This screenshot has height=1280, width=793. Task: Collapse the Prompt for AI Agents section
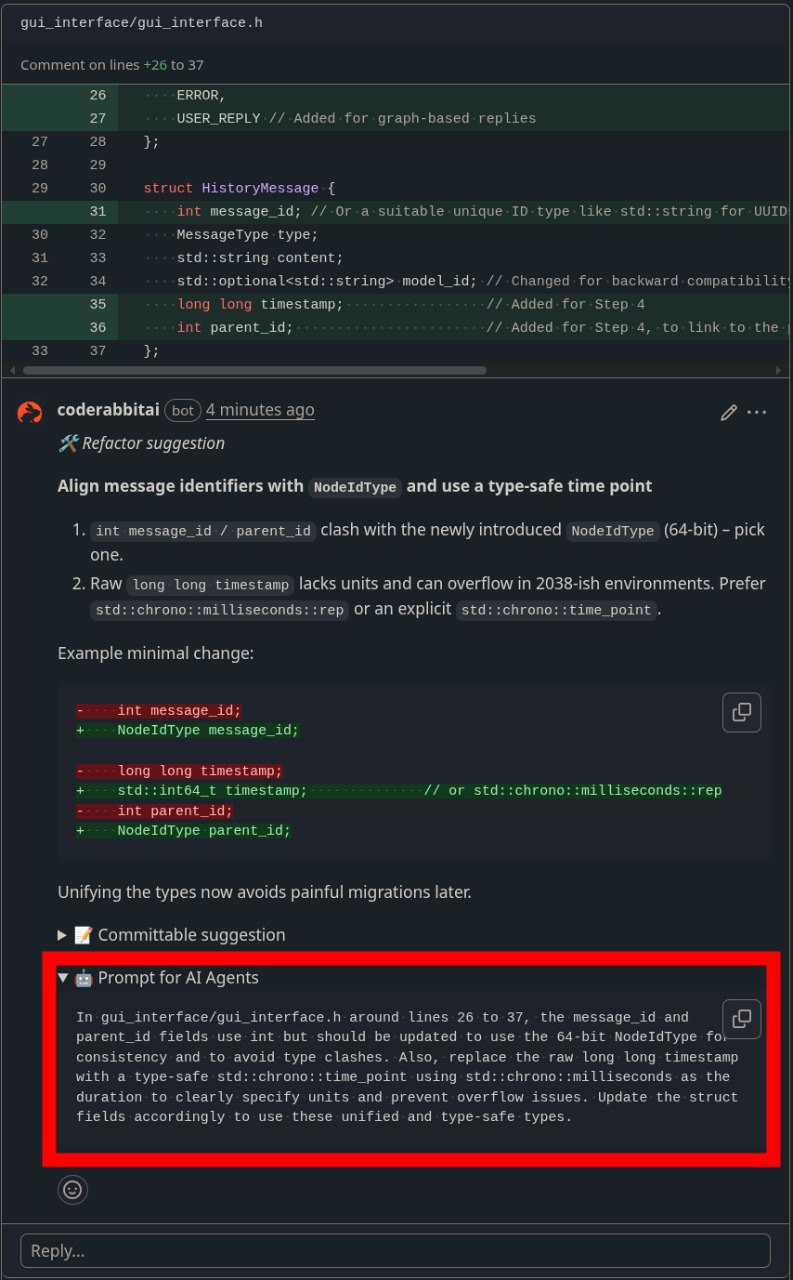point(62,978)
